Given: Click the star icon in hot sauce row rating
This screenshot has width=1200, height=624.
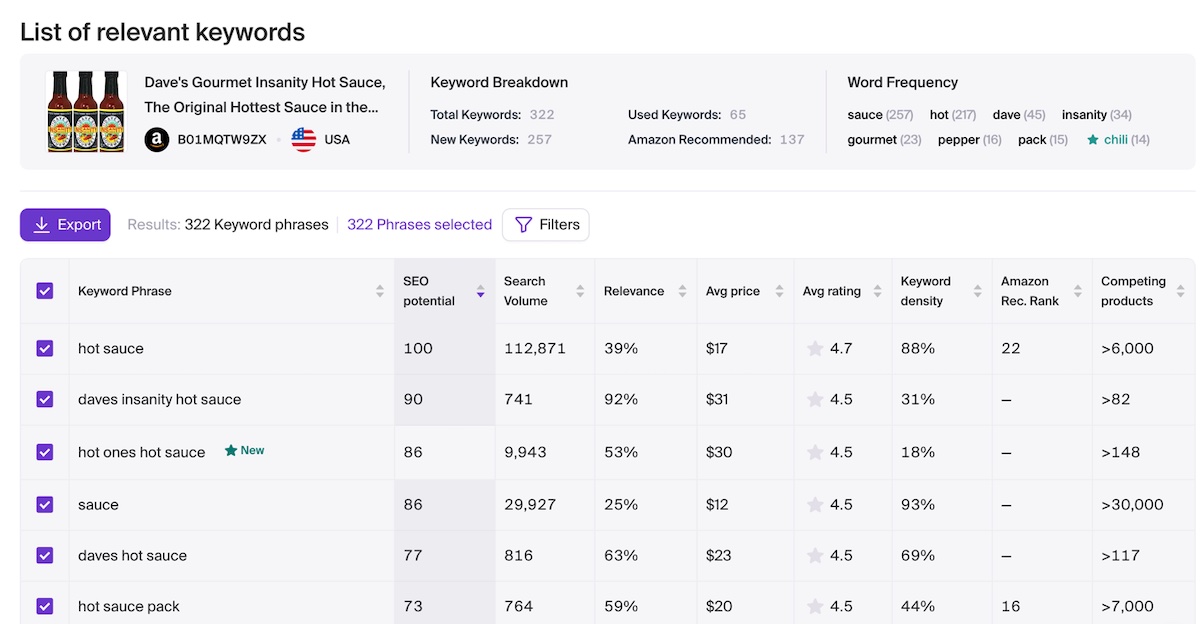Looking at the screenshot, I should click(815, 349).
